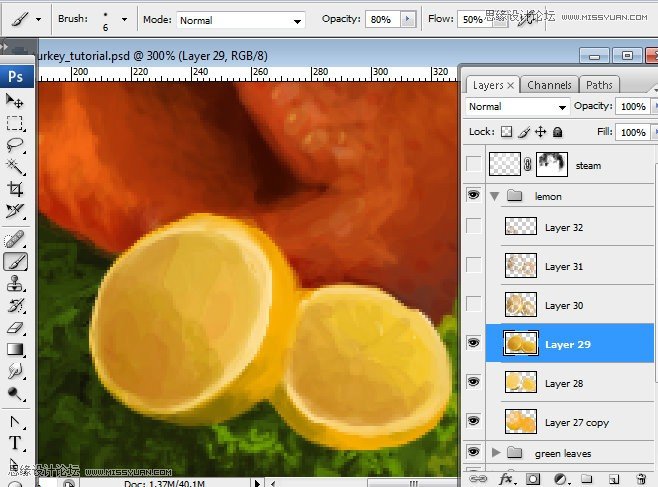658x487 pixels.
Task: Select the Clone Stamp tool
Action: click(15, 284)
